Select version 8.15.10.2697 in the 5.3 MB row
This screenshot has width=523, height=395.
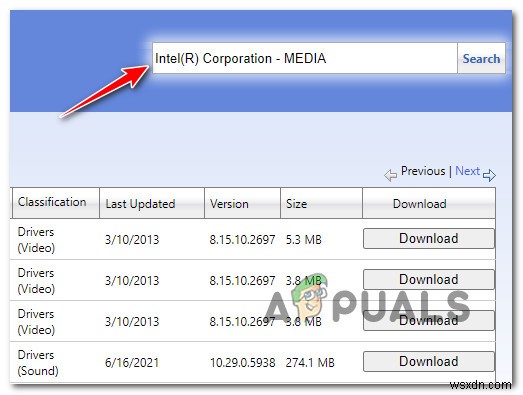(242, 240)
